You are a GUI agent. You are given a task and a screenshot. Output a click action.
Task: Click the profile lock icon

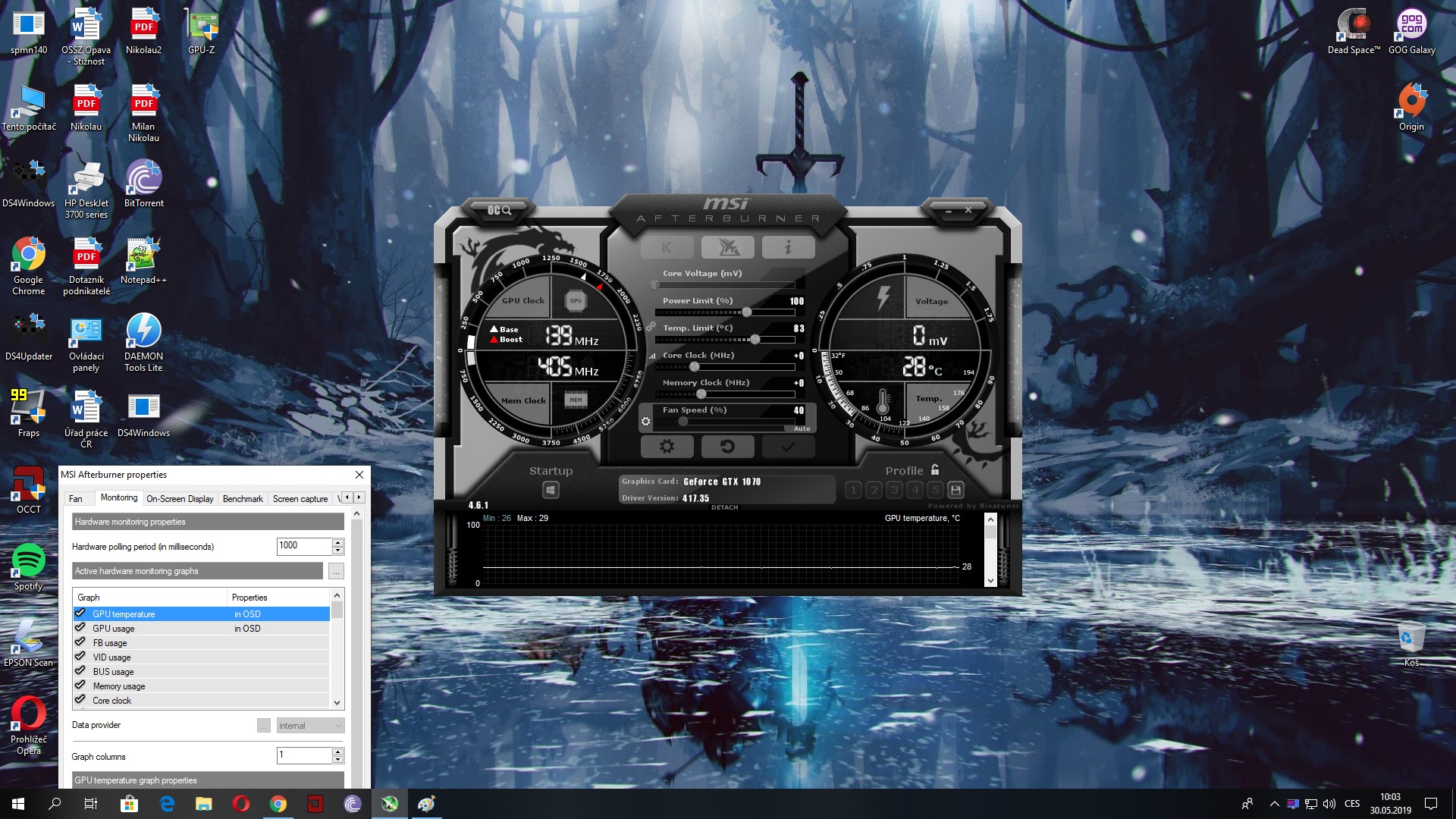point(935,470)
